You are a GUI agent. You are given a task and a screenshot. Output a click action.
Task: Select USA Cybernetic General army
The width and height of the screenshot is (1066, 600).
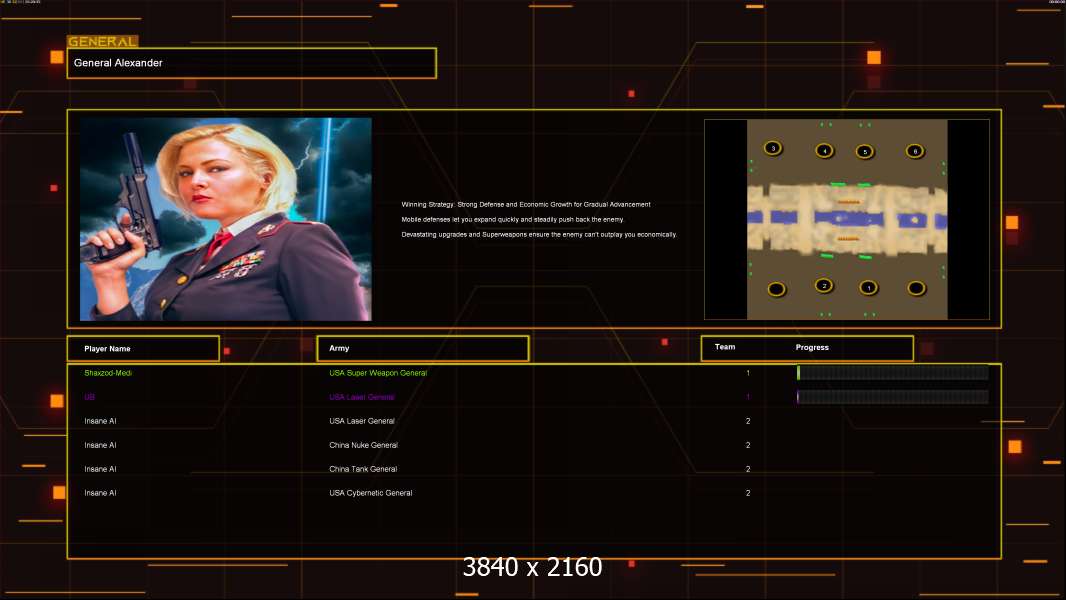371,493
